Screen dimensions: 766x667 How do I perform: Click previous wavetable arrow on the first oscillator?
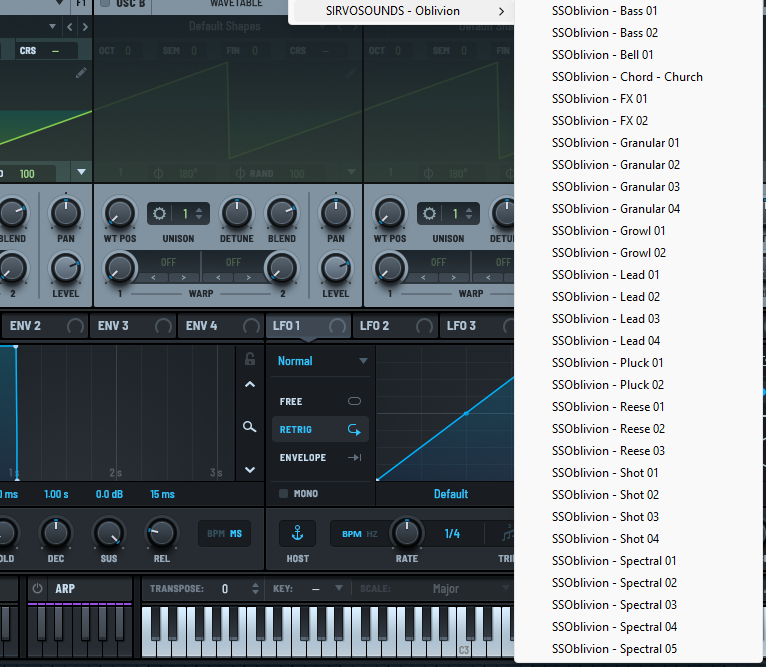point(69,27)
